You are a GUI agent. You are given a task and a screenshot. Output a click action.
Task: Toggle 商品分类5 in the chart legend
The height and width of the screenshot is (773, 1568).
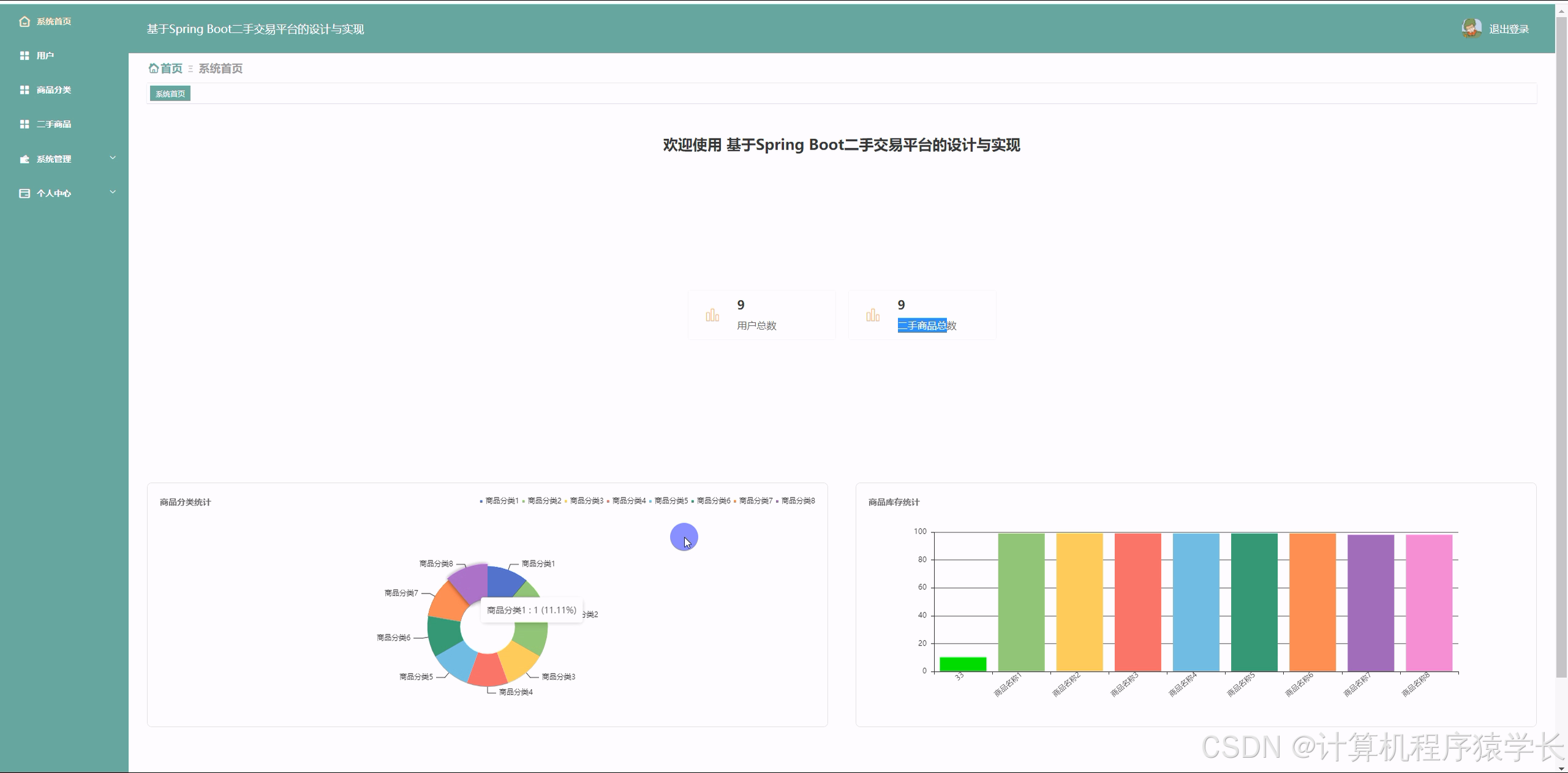(671, 500)
